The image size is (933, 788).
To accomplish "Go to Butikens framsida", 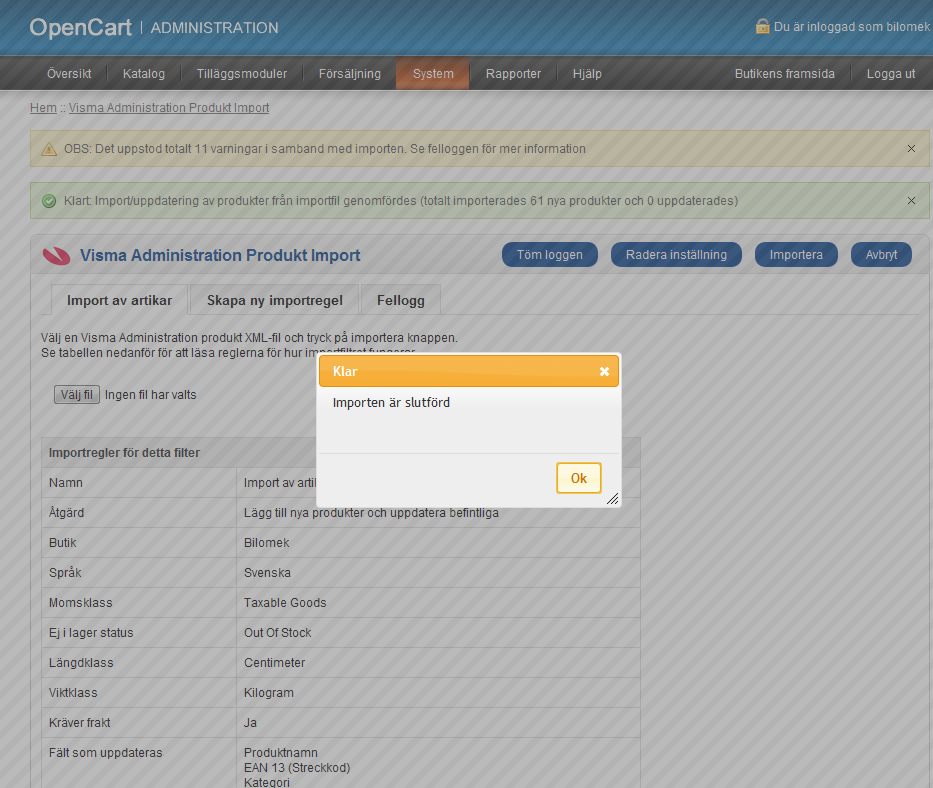I will [x=785, y=74].
